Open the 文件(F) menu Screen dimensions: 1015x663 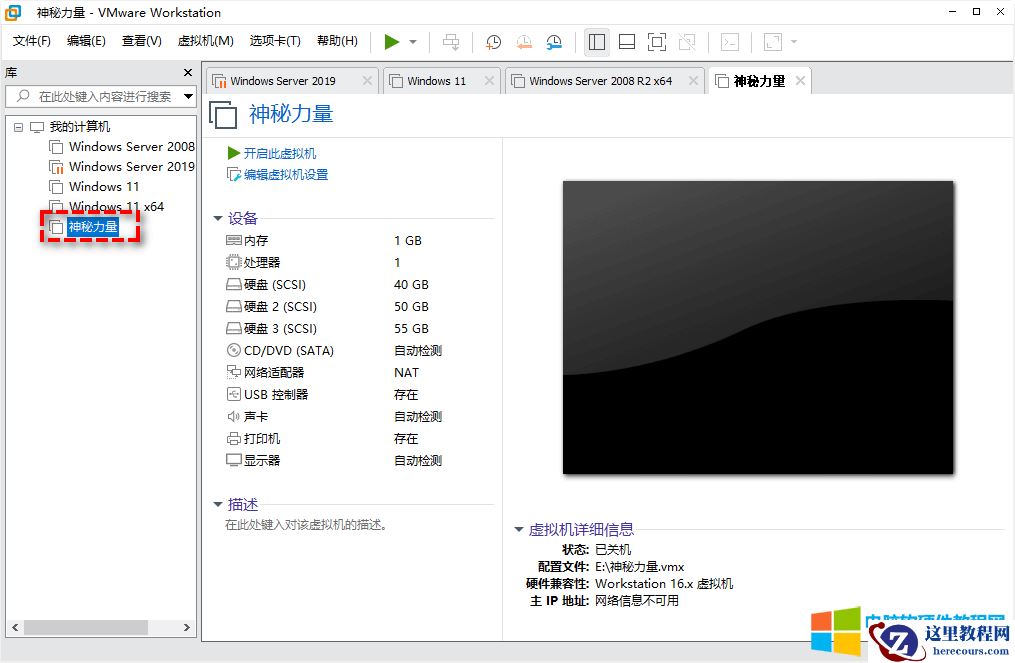tap(32, 41)
